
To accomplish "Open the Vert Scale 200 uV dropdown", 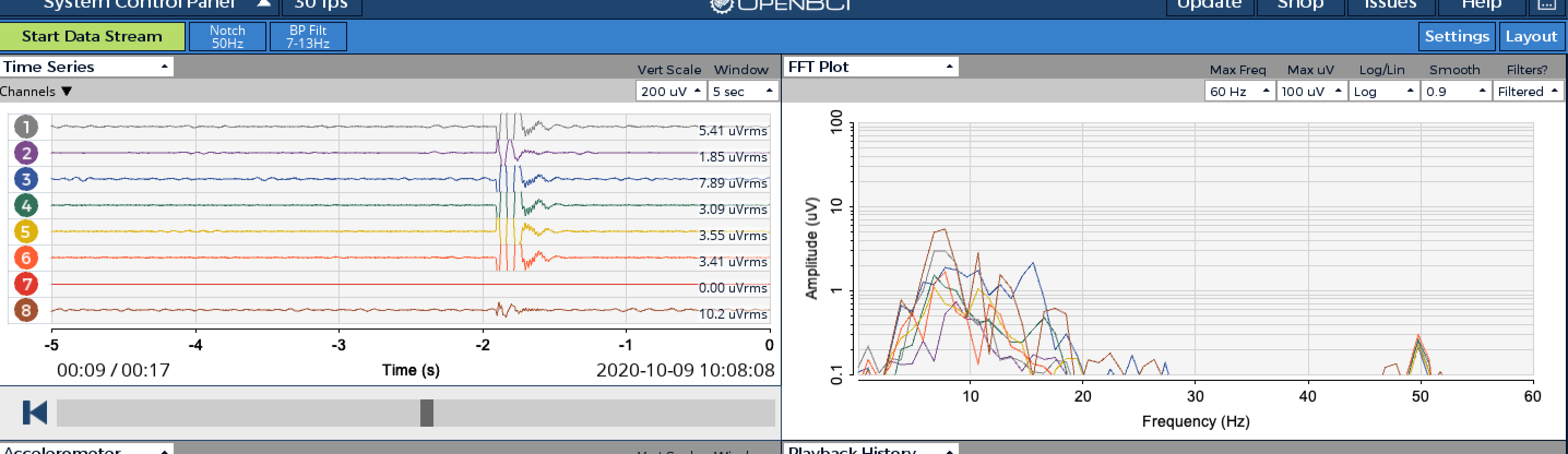I will [670, 91].
